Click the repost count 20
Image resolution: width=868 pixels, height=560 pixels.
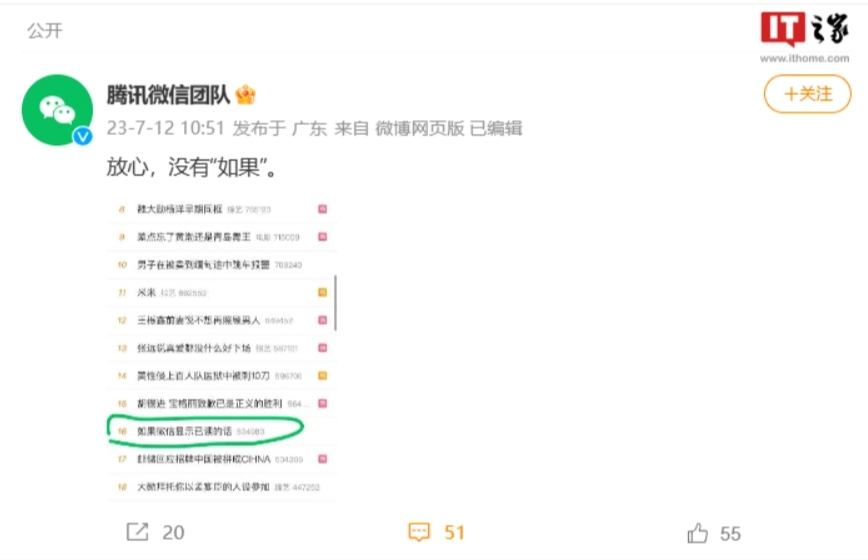173,532
